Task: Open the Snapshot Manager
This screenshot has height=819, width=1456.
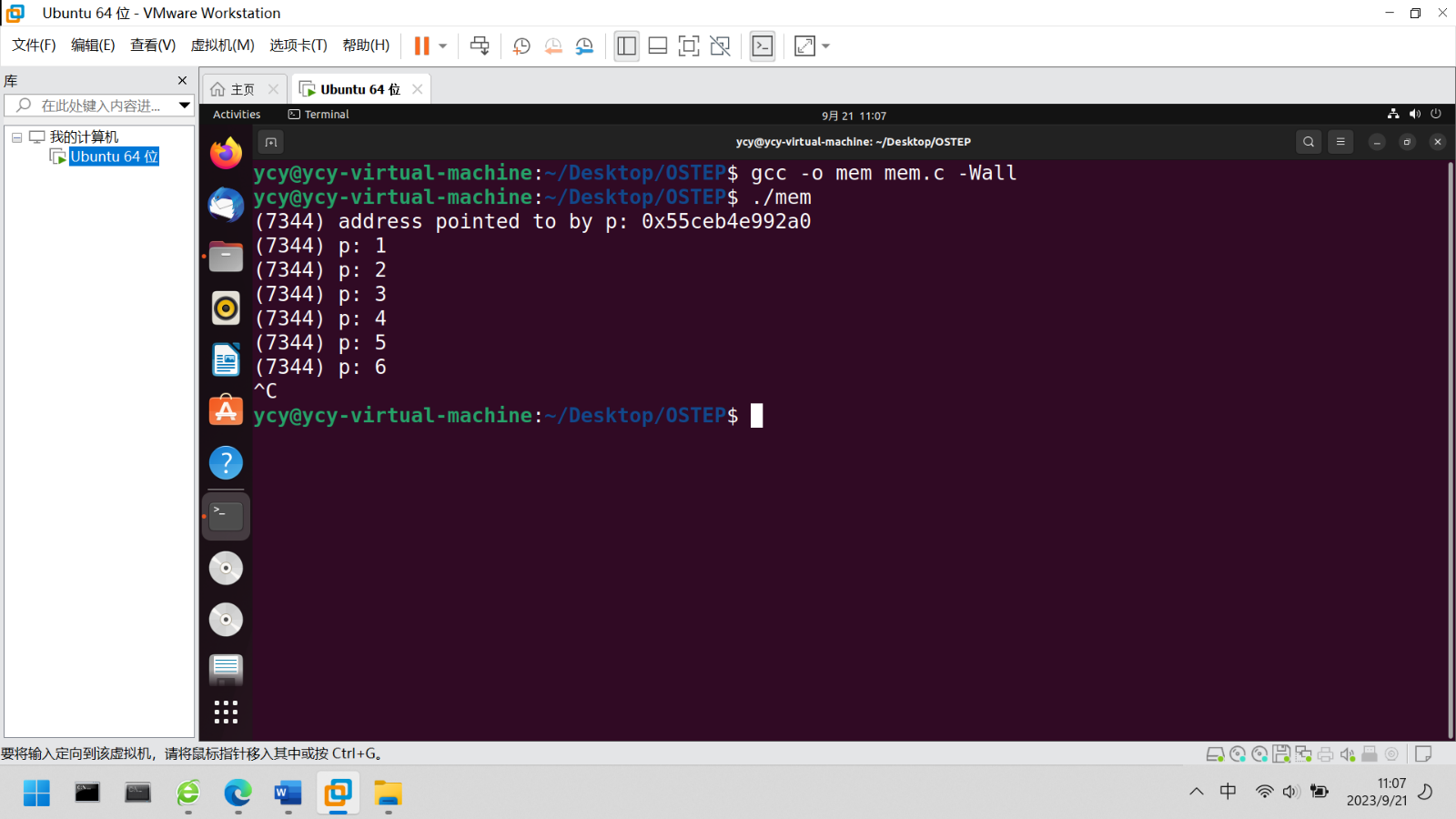Action: [x=585, y=45]
